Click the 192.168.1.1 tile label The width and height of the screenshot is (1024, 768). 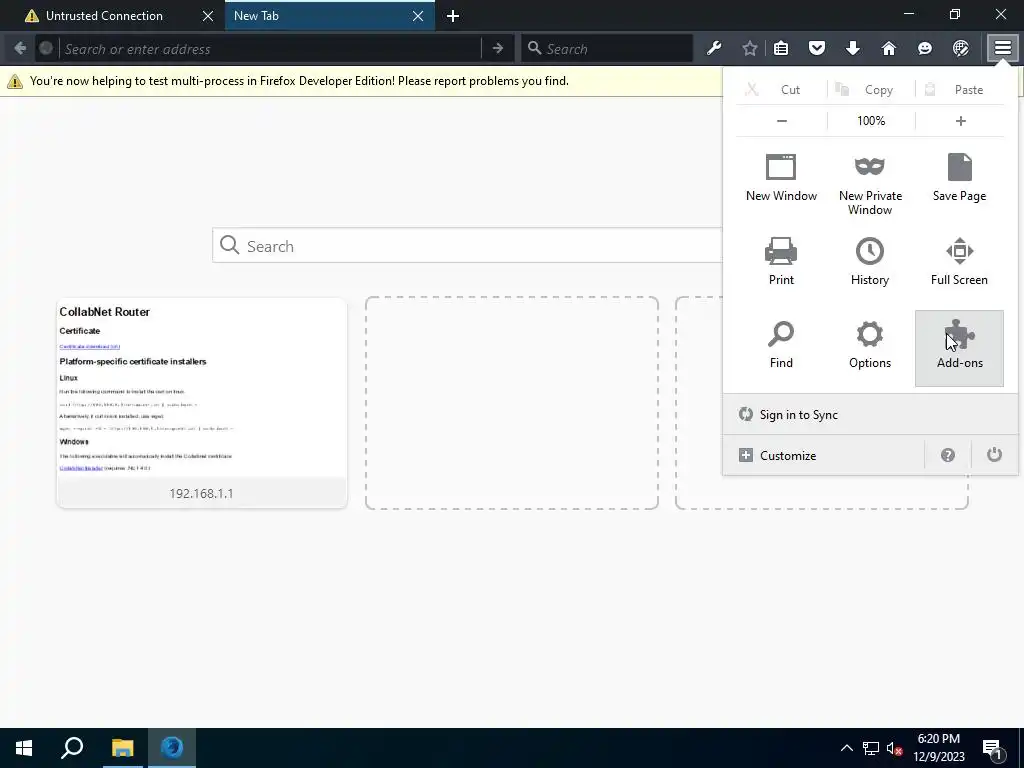201,493
